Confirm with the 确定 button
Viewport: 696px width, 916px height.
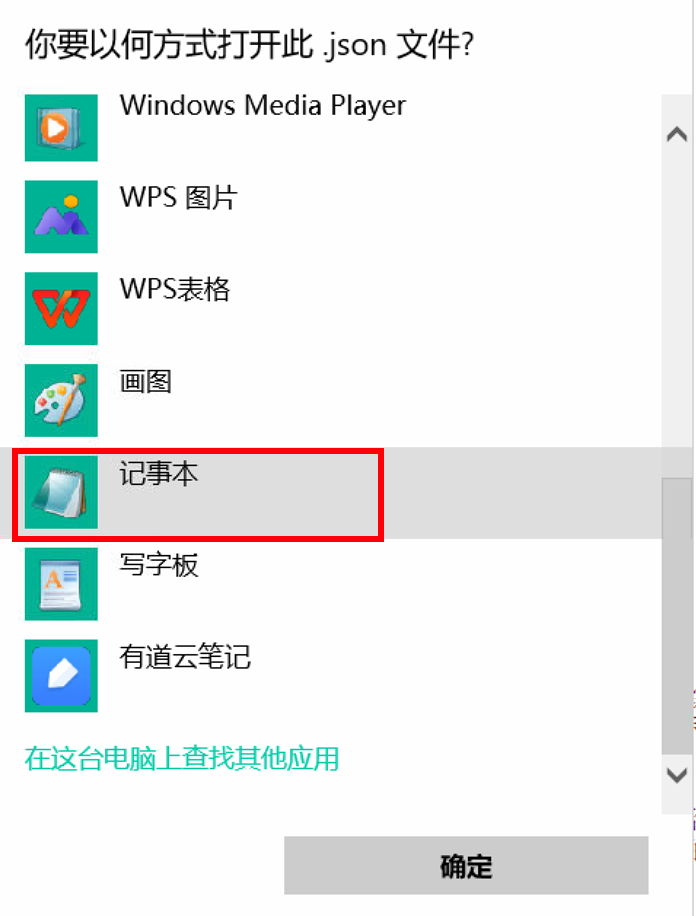[x=466, y=865]
